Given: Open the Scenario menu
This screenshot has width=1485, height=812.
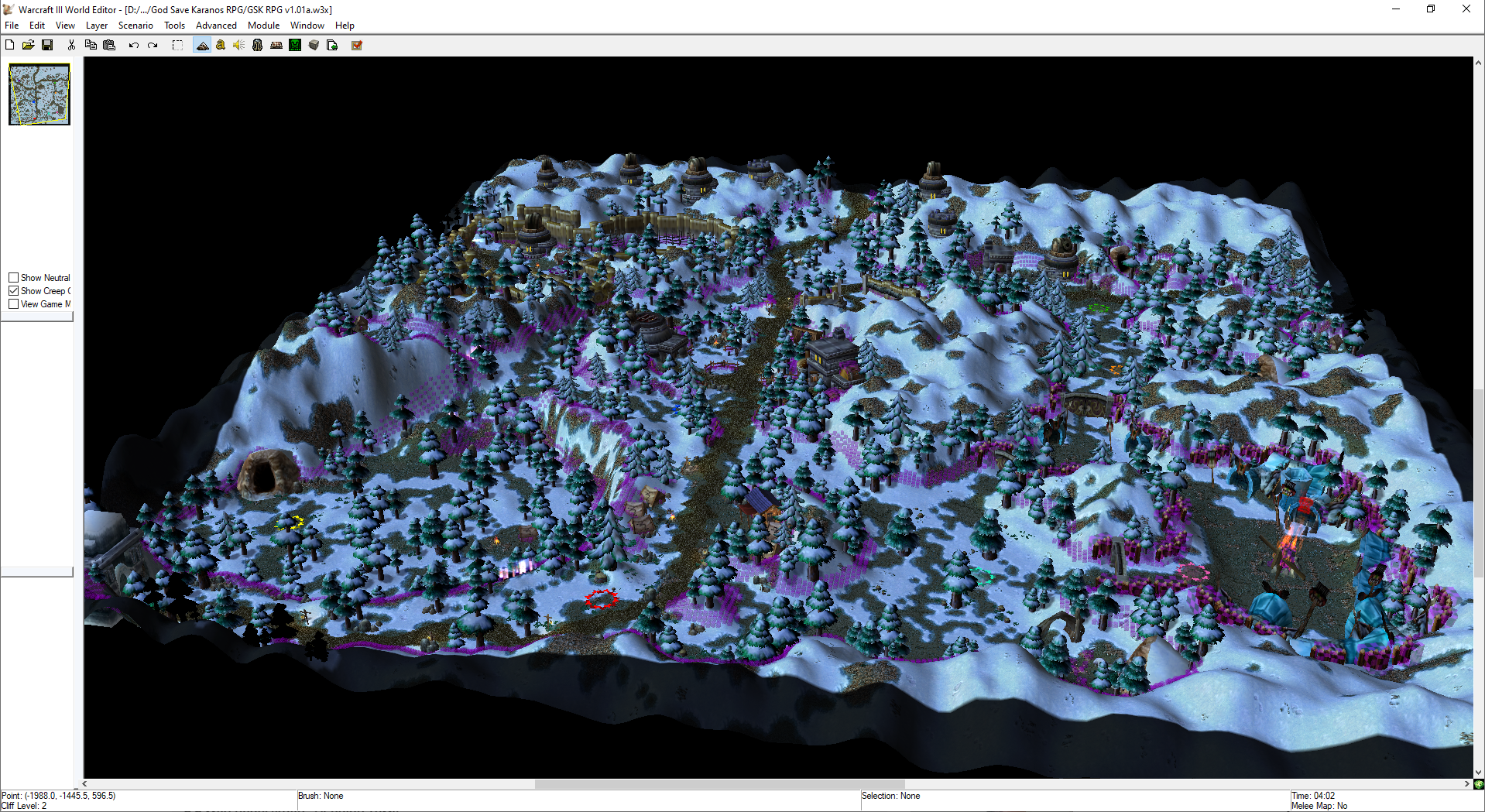Looking at the screenshot, I should tap(135, 26).
